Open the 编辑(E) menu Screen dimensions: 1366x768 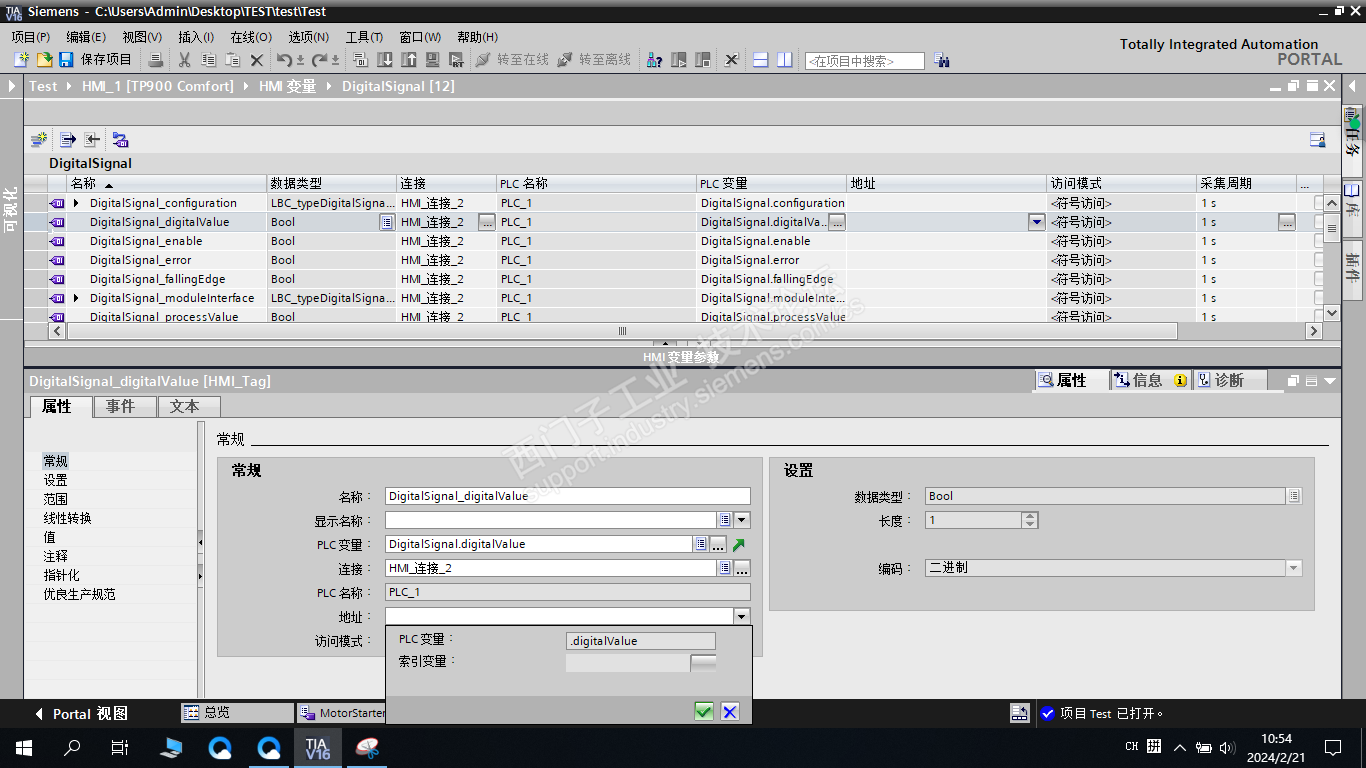[x=86, y=37]
